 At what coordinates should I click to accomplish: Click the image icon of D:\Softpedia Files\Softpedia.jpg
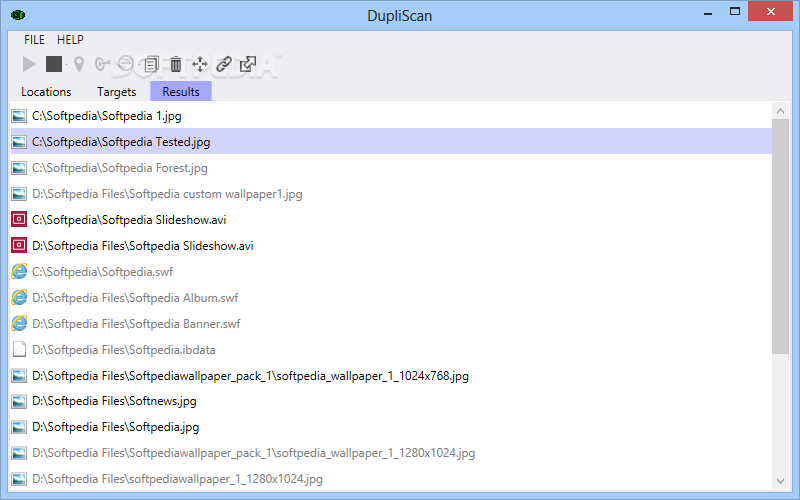(x=19, y=427)
